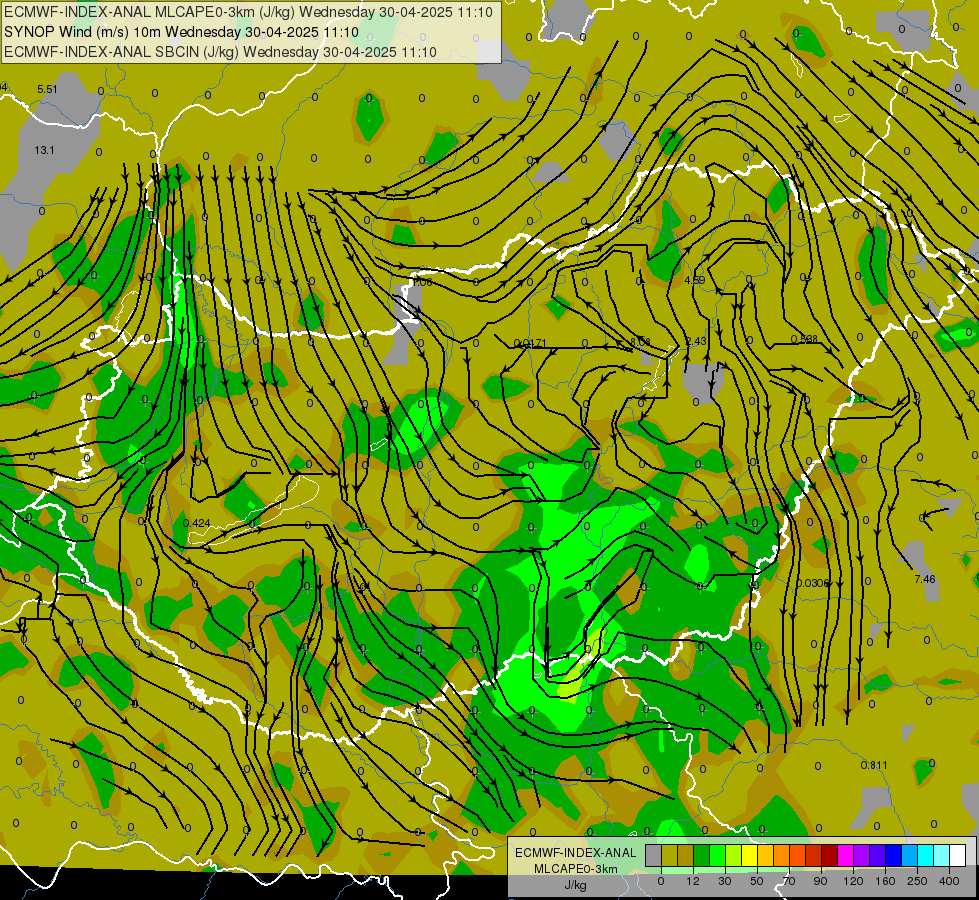Click the MLCAPE0-3km title line in header

click(x=248, y=12)
